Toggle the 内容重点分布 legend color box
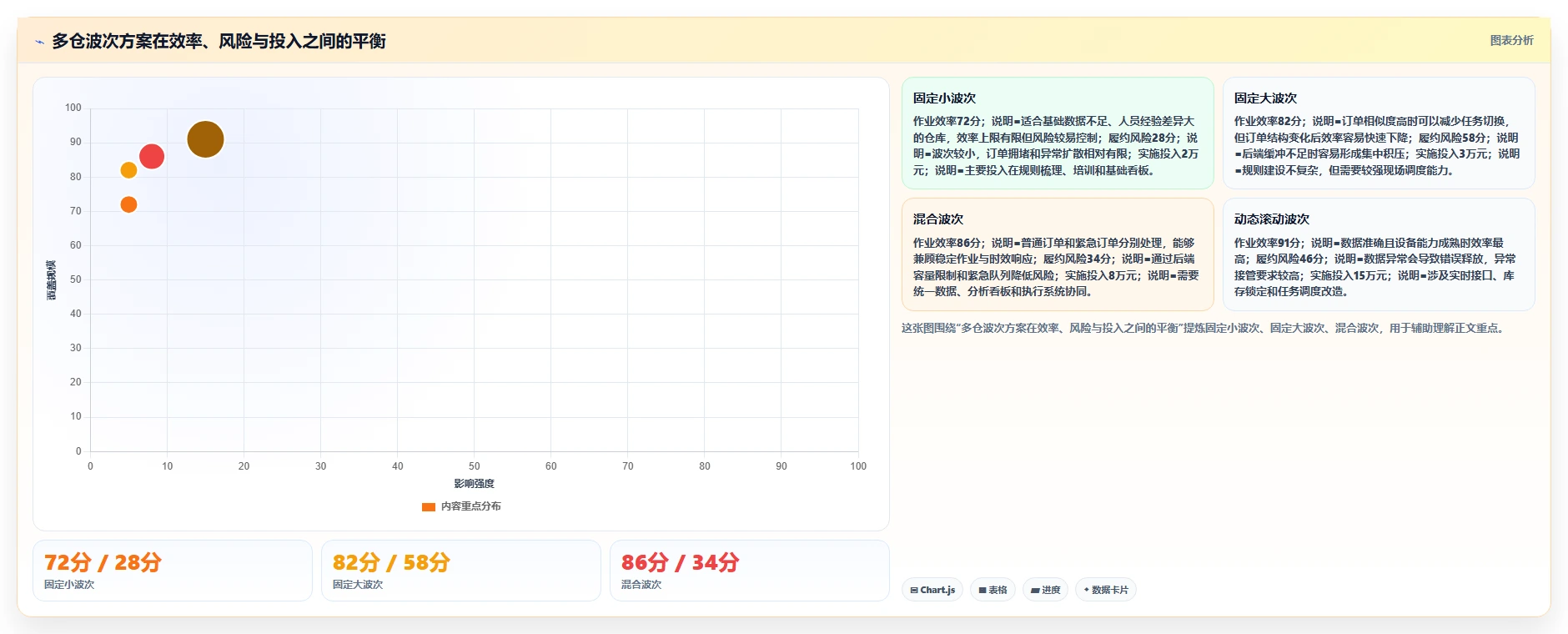This screenshot has width=1568, height=634. click(x=429, y=506)
